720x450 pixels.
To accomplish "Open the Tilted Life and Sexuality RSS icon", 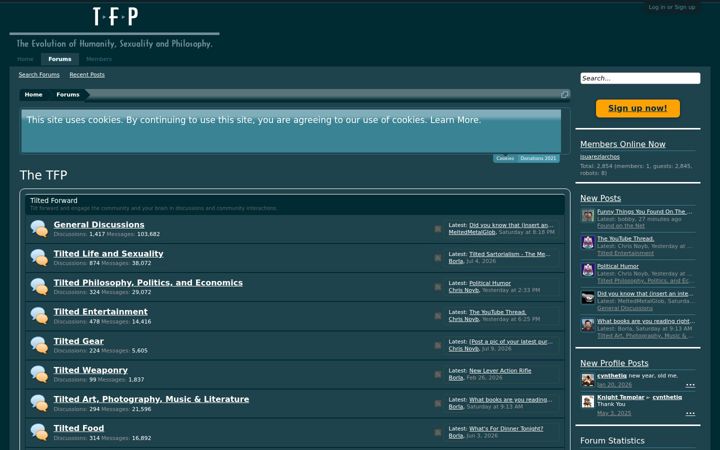I will [x=438, y=258].
